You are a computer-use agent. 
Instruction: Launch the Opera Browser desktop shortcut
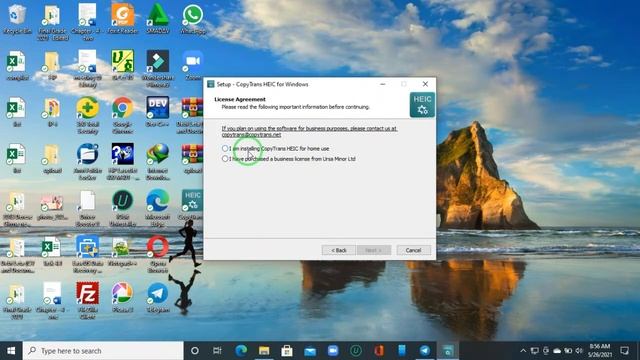(x=158, y=255)
